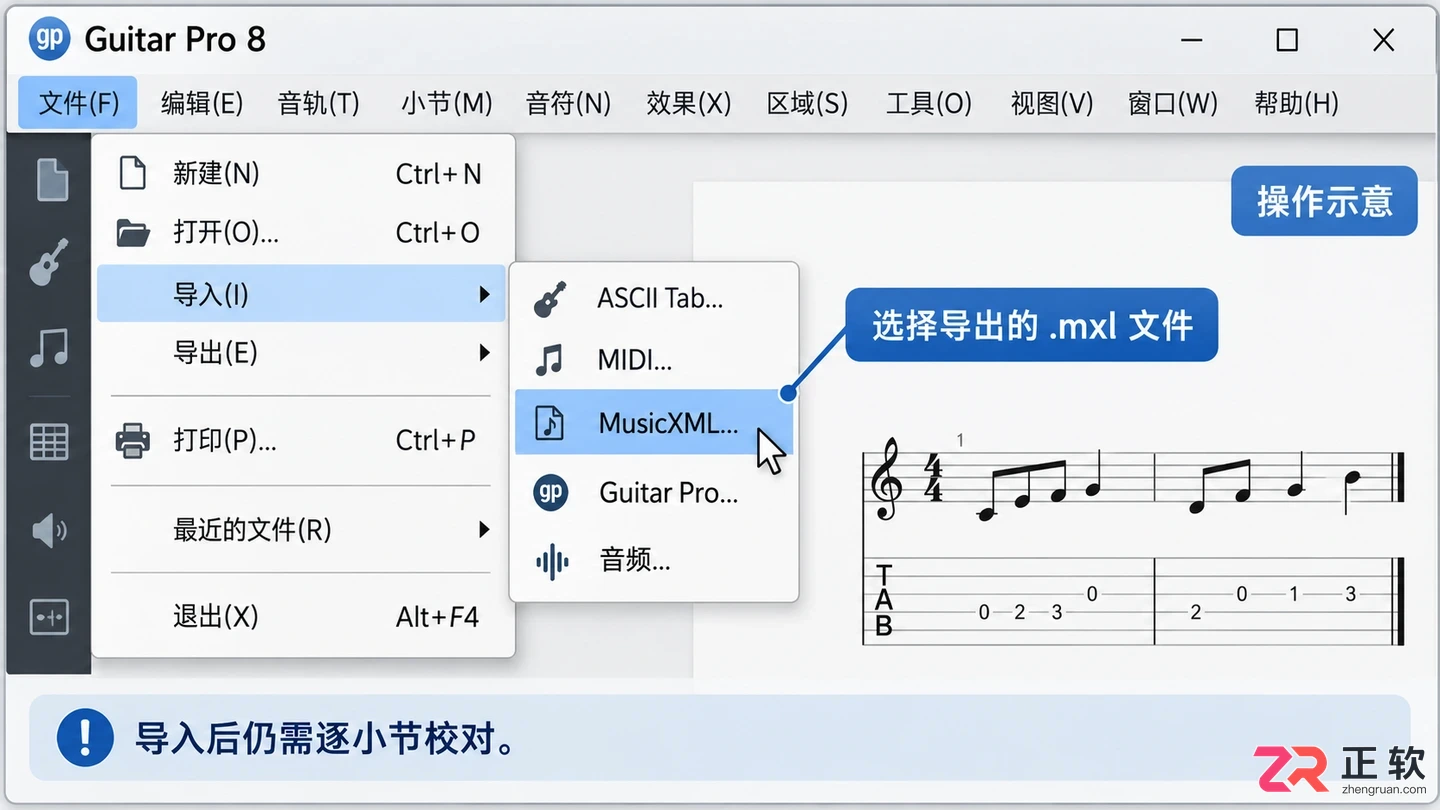
Task: Click the guitar sidebar icon
Action: point(49,262)
